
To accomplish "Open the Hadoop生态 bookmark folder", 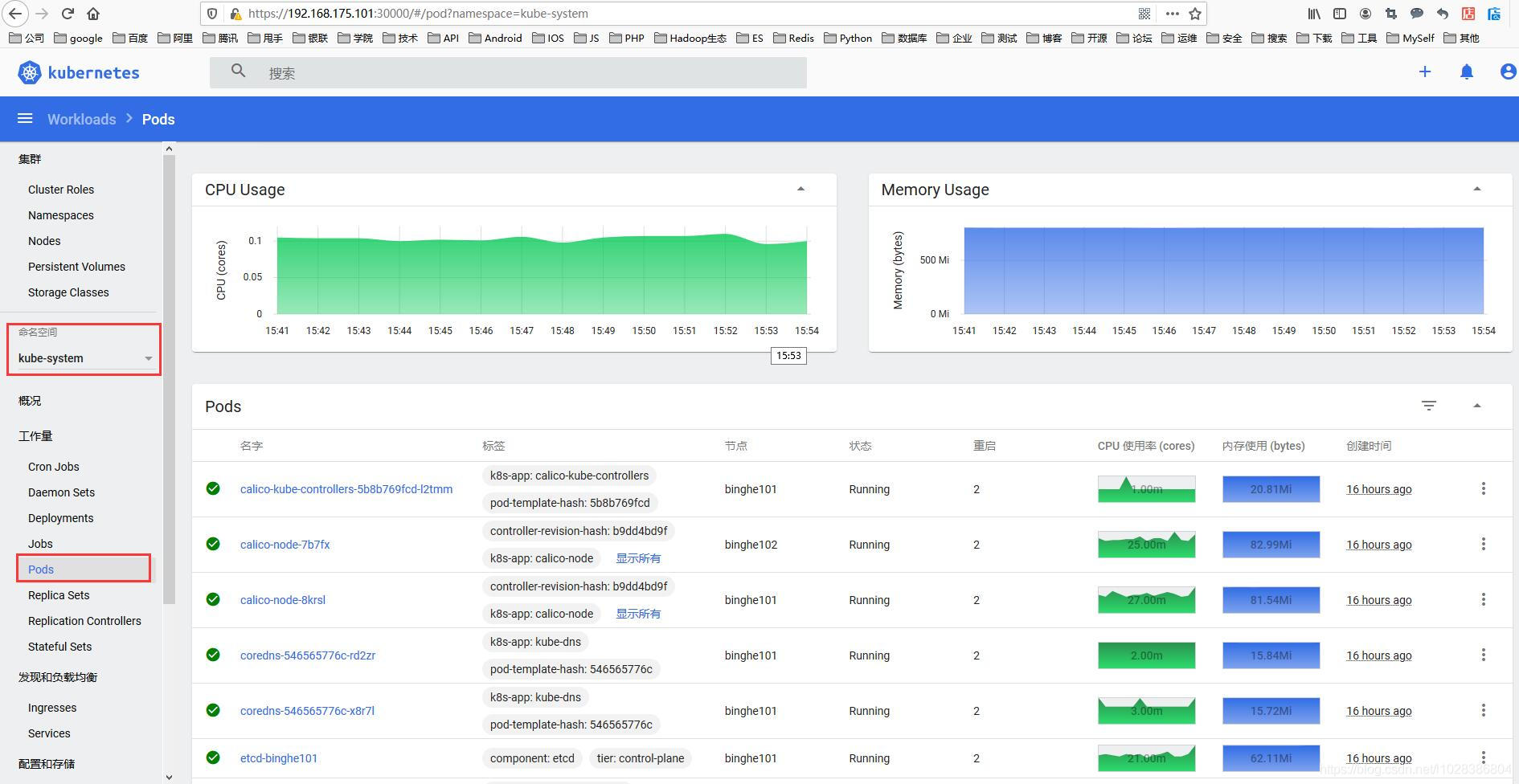I will pos(690,38).
